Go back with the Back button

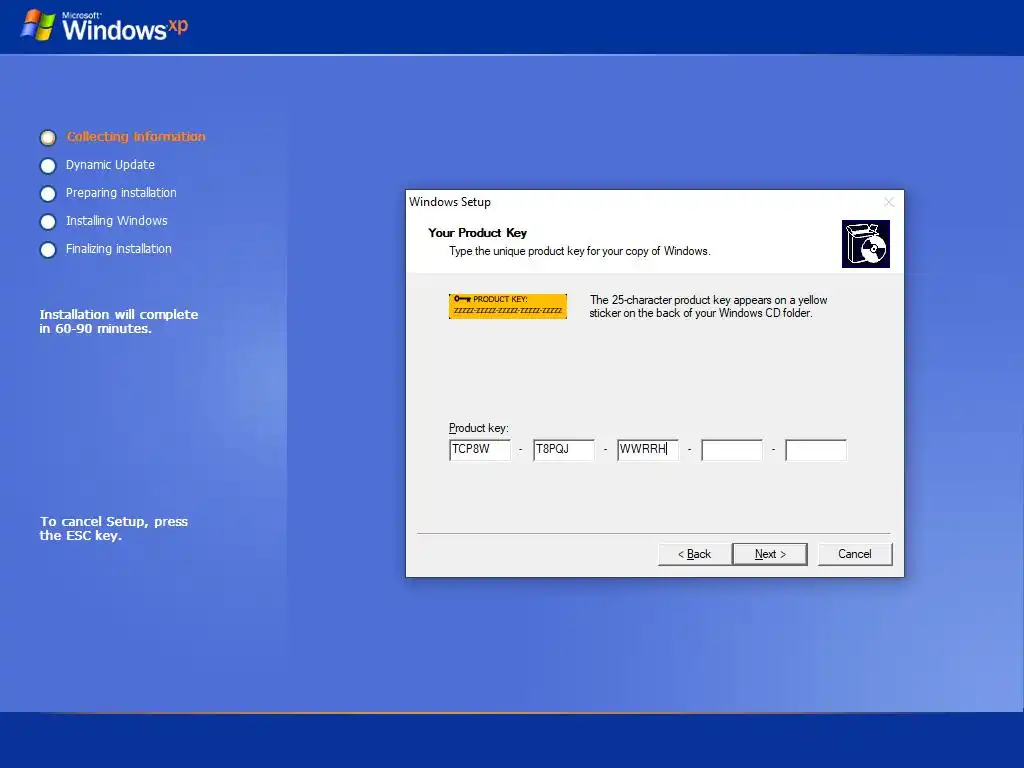click(694, 554)
